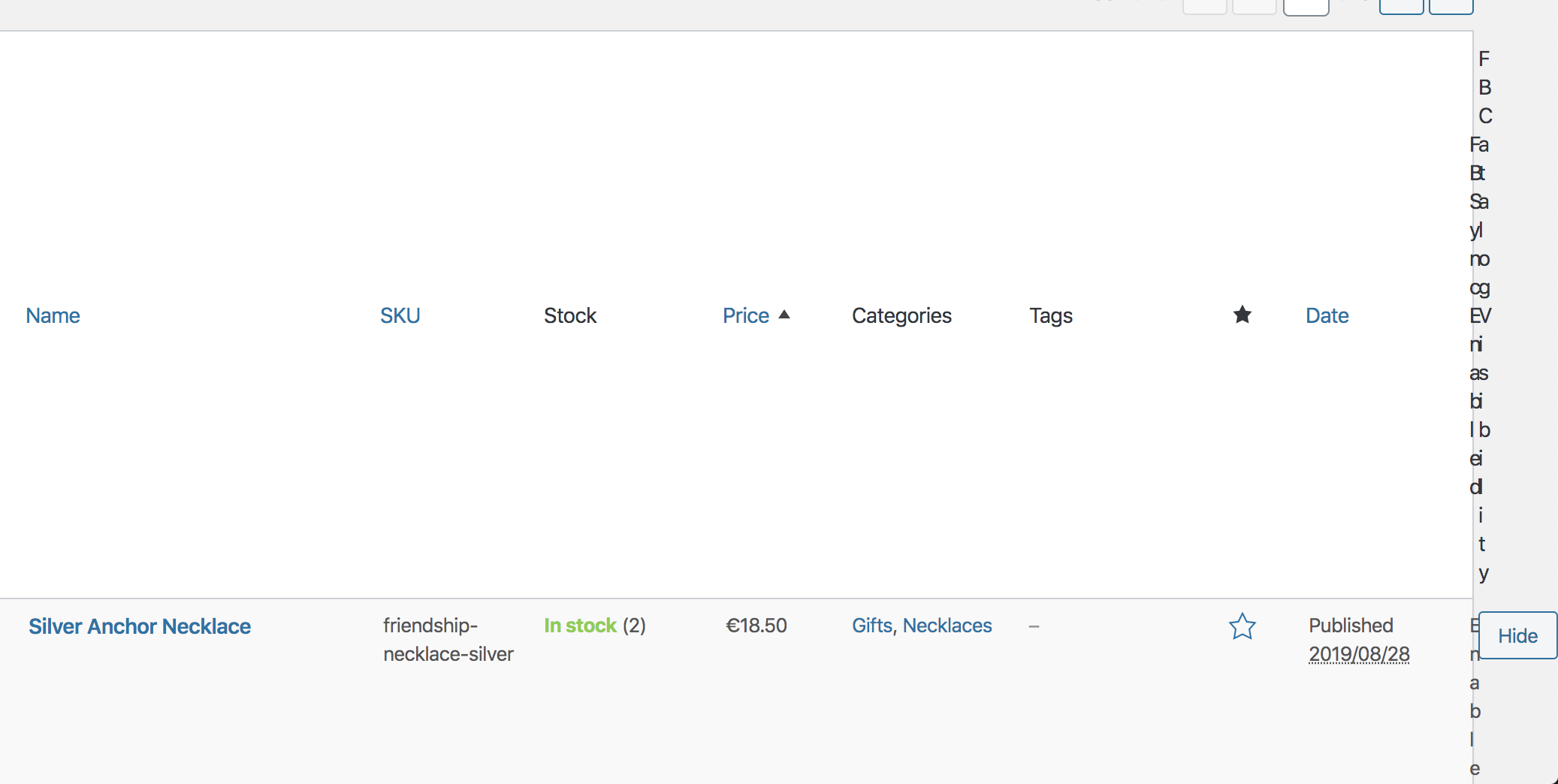Click the 2019/08/28 published date link
The height and width of the screenshot is (784, 1558).
click(x=1359, y=653)
